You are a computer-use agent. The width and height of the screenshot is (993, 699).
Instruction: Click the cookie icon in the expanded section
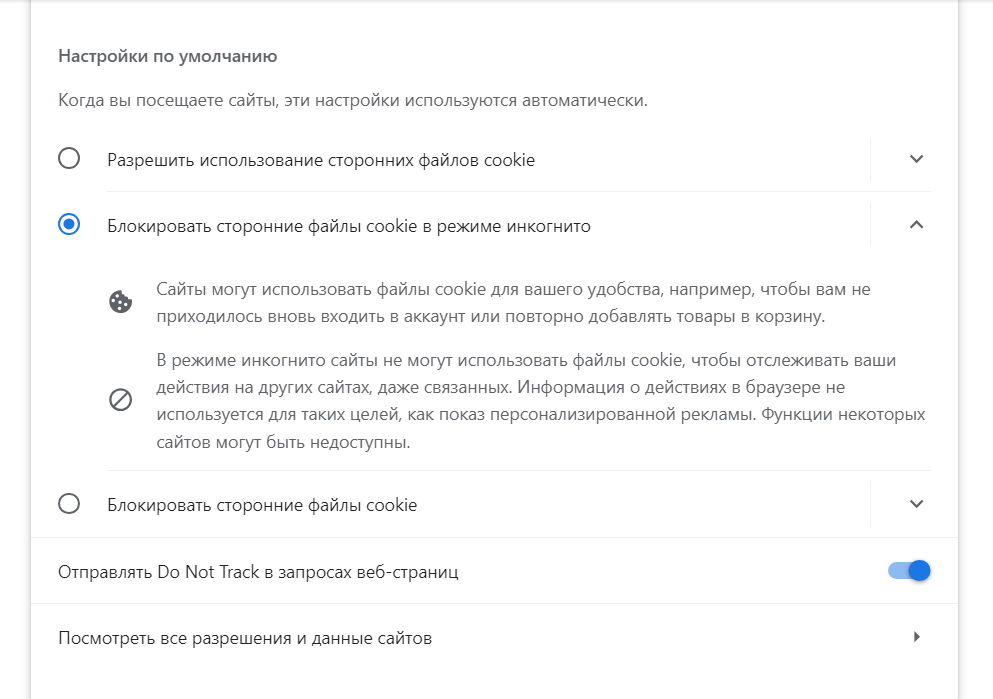[x=120, y=302]
